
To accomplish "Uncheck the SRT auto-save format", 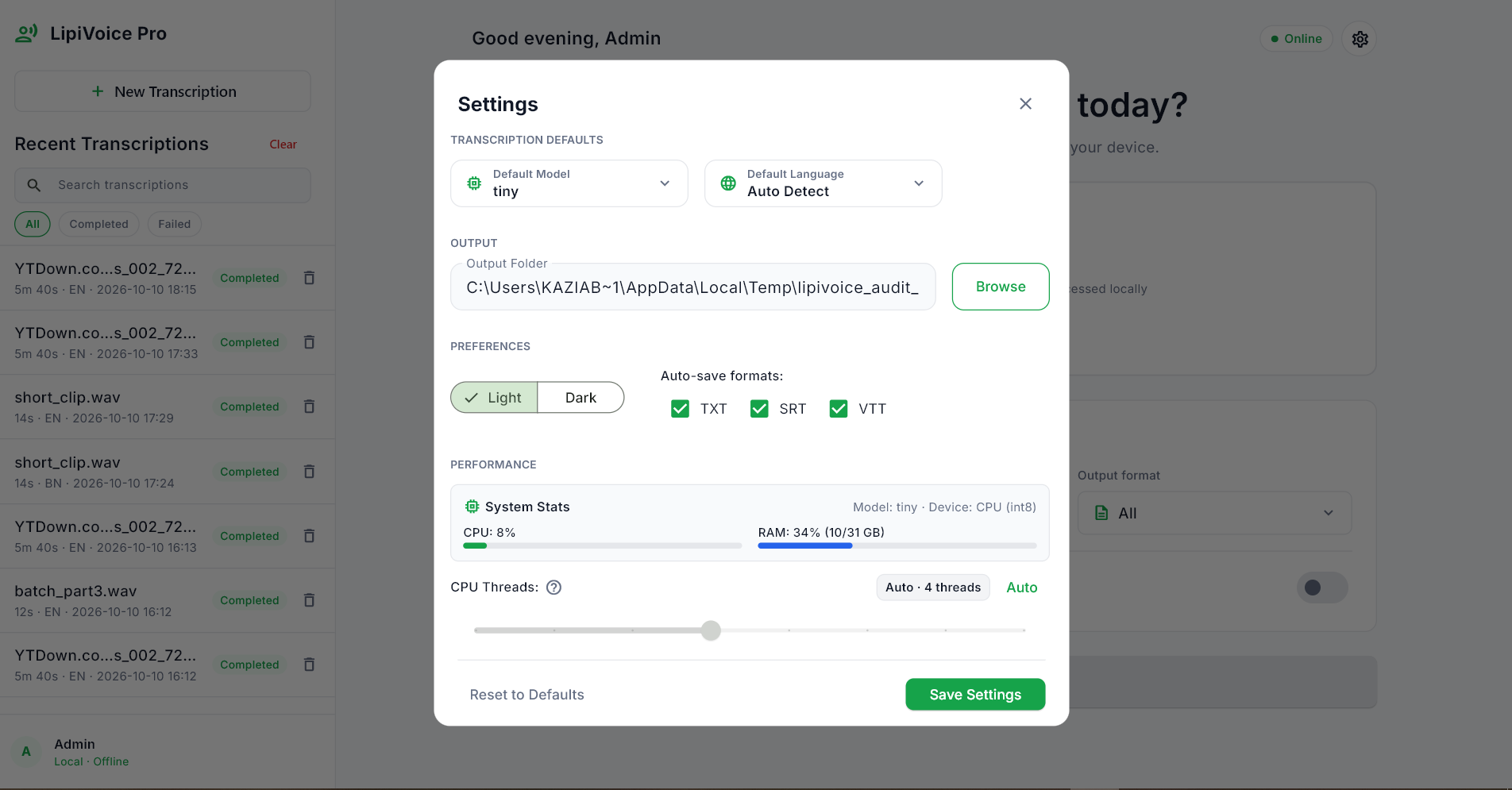I will coord(759,409).
